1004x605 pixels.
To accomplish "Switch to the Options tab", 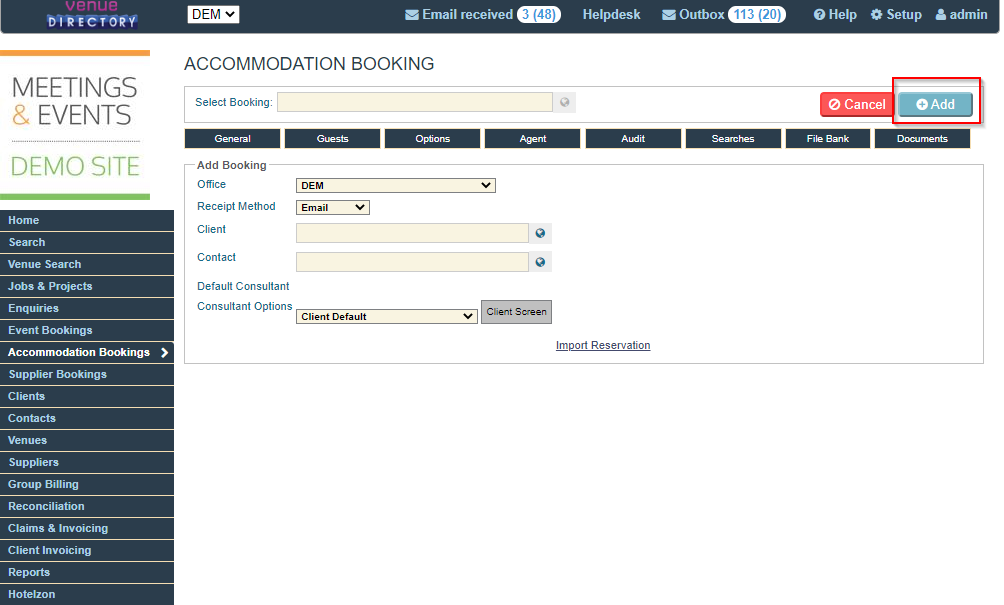I will point(433,138).
